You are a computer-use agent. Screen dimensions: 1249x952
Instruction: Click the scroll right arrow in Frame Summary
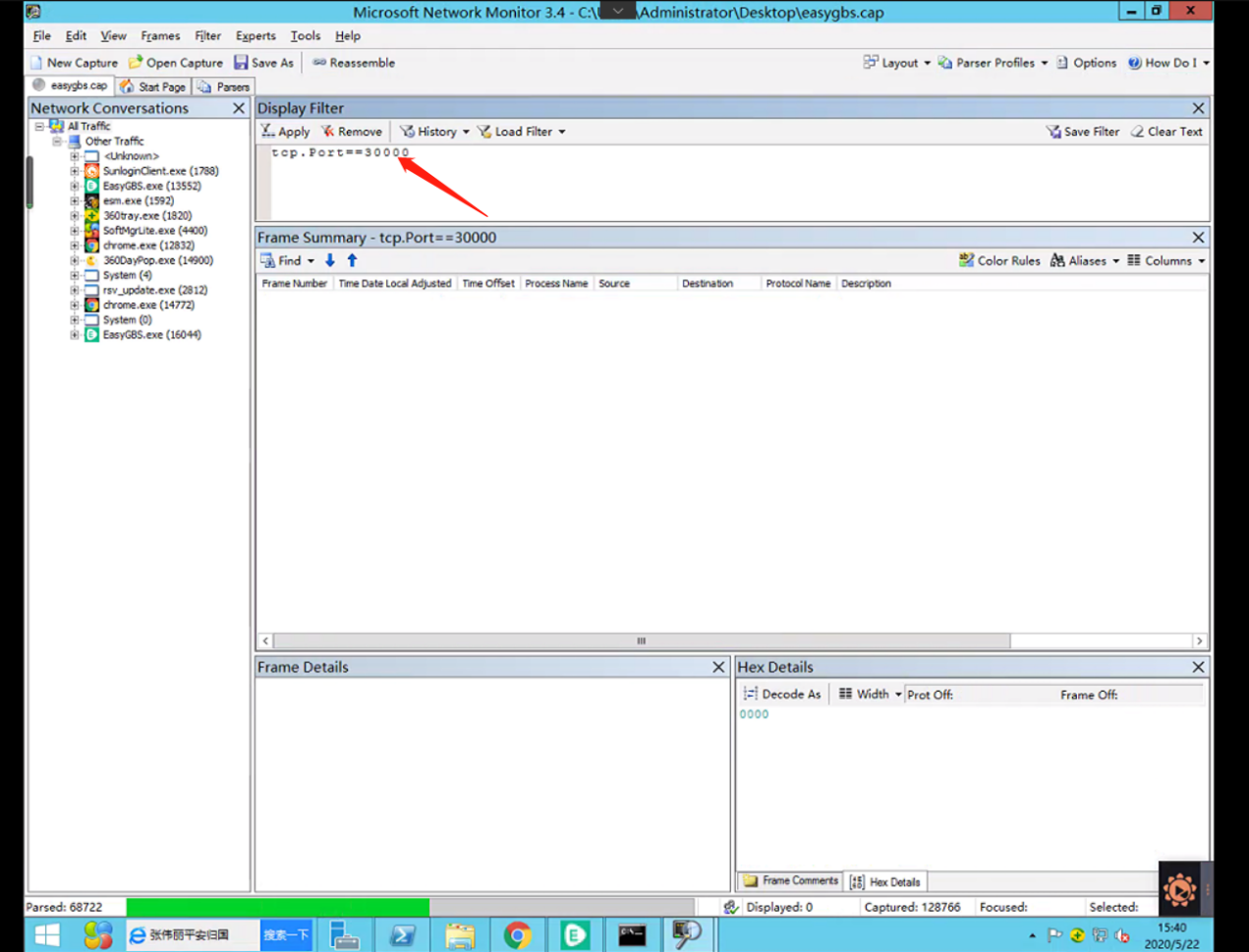click(x=1199, y=641)
